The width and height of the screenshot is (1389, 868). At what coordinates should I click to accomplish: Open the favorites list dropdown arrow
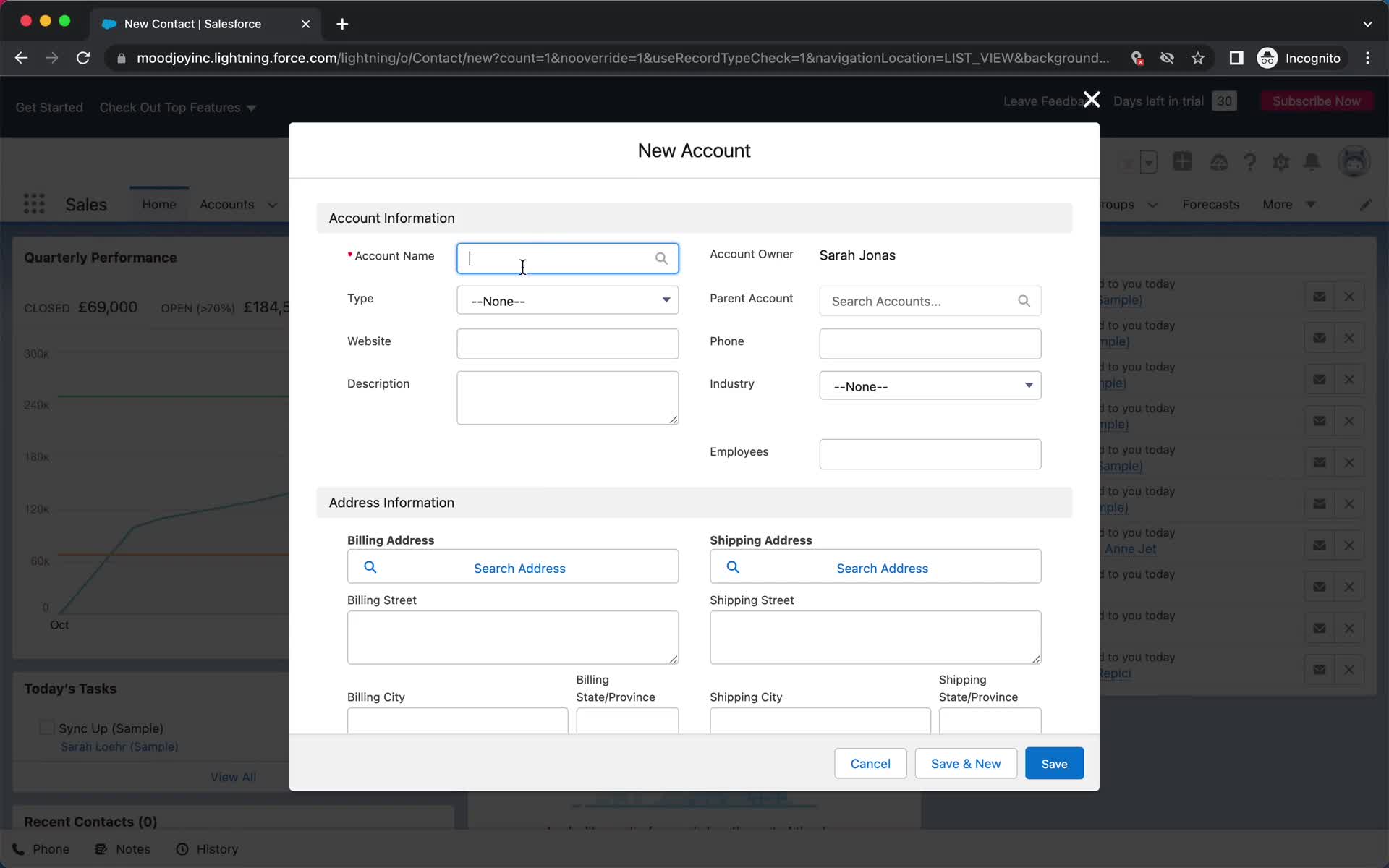[1149, 162]
